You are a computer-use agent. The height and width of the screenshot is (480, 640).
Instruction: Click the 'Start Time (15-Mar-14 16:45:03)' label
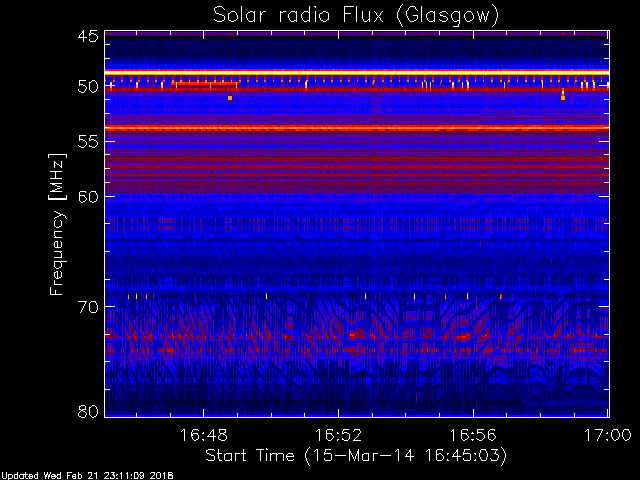(x=356, y=456)
